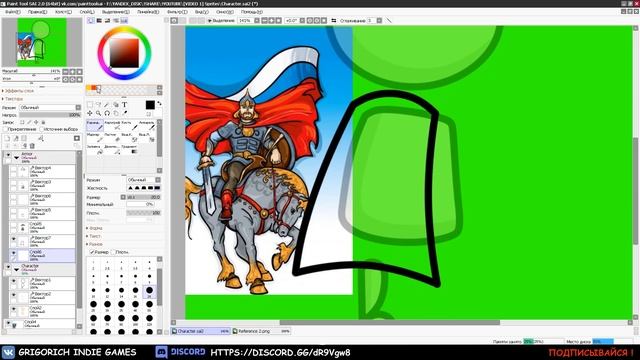
Task: Select the flat hardness edge shape
Action: [x=157, y=188]
